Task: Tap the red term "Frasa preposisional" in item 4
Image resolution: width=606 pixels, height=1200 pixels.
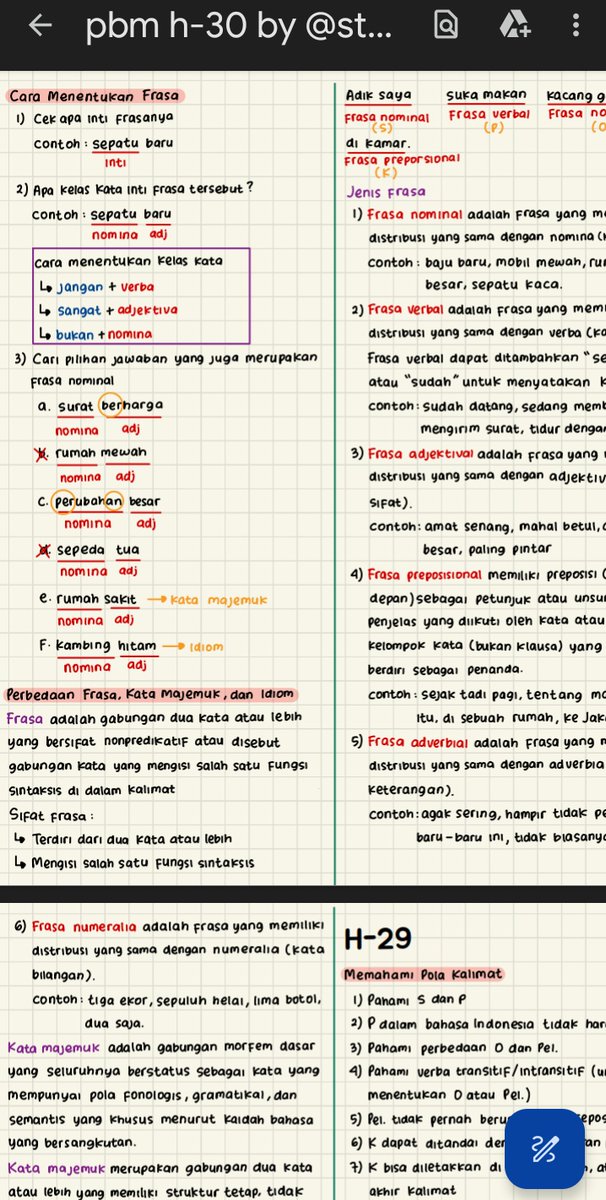Action: 424,574
